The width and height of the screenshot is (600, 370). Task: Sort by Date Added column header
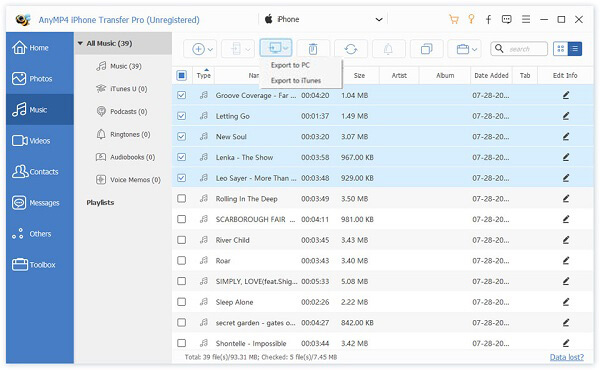pyautogui.click(x=491, y=75)
